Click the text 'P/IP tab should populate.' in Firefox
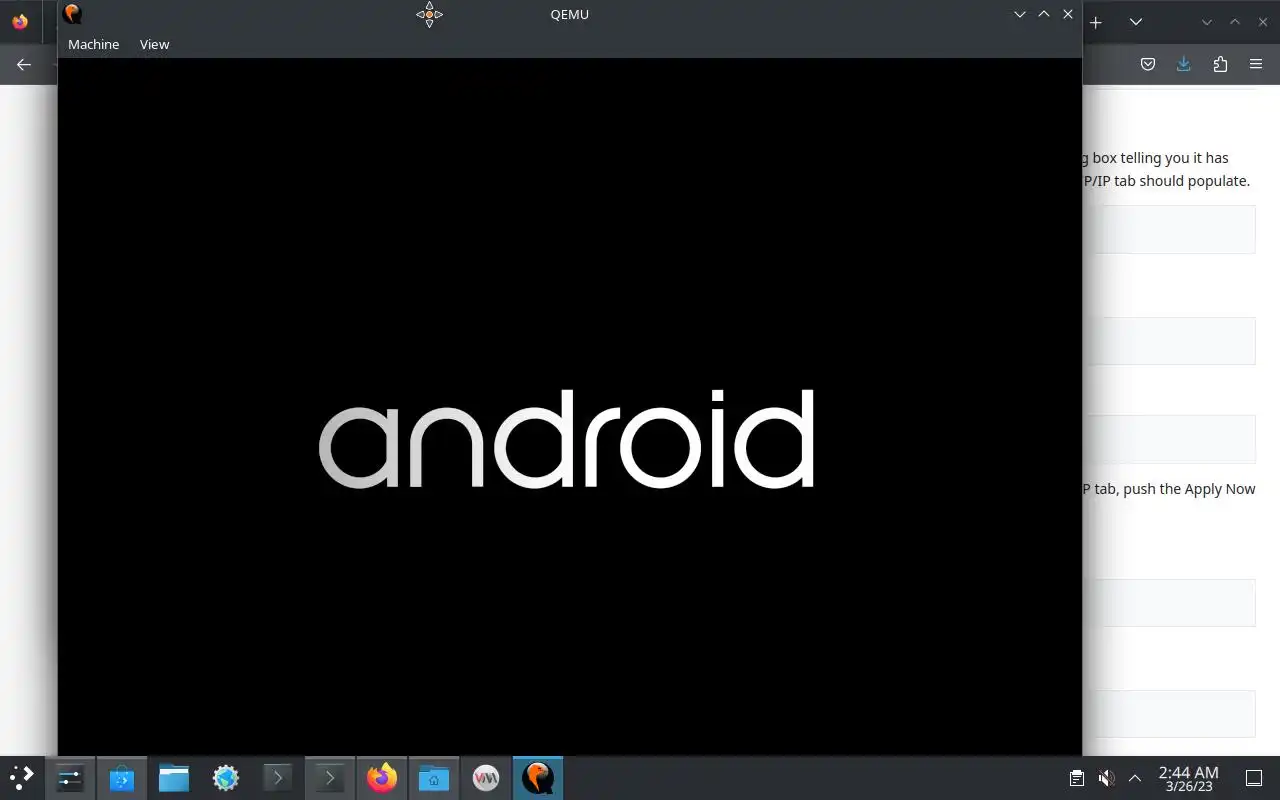The image size is (1280, 800). 1166,181
